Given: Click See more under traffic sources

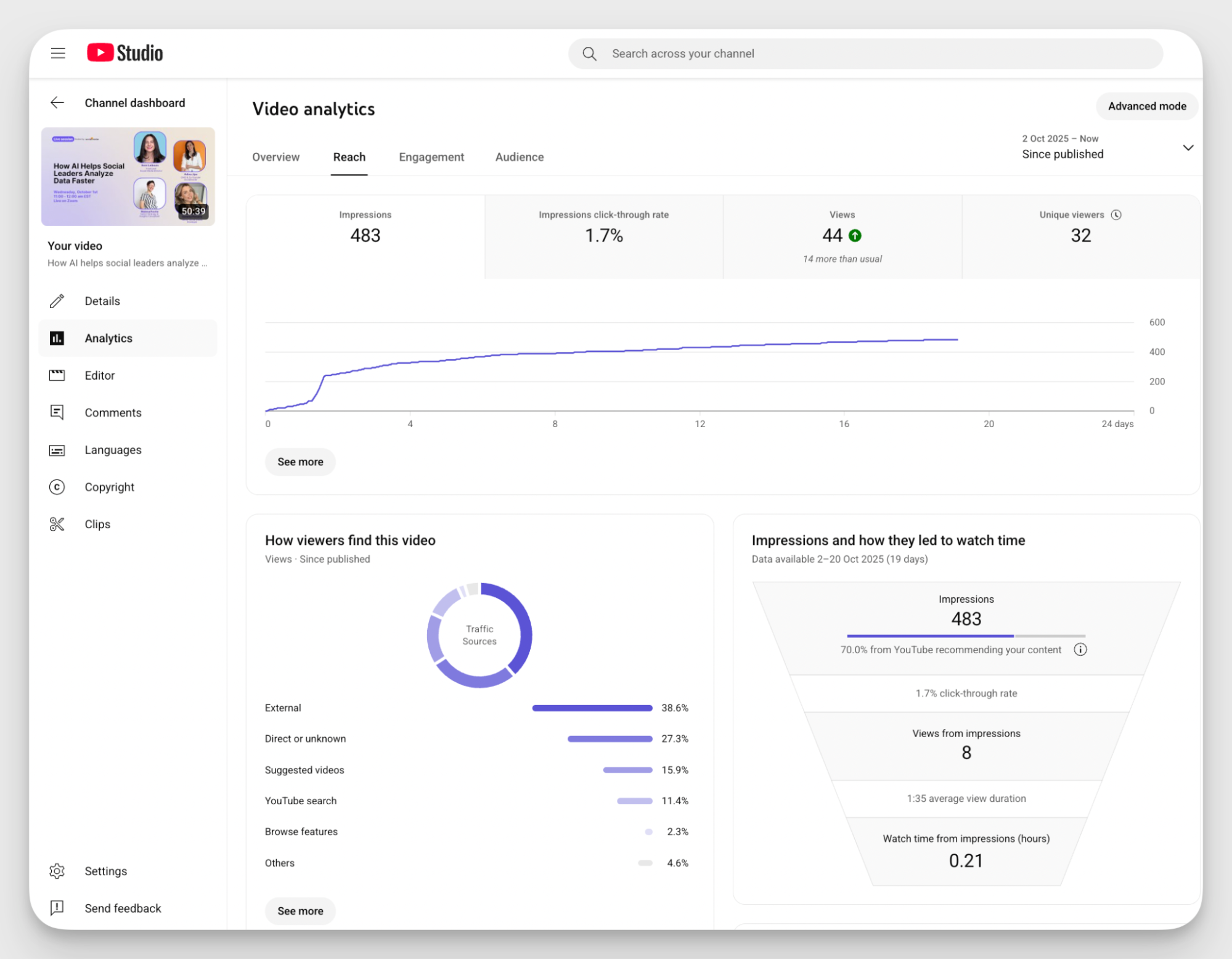Looking at the screenshot, I should [x=300, y=911].
